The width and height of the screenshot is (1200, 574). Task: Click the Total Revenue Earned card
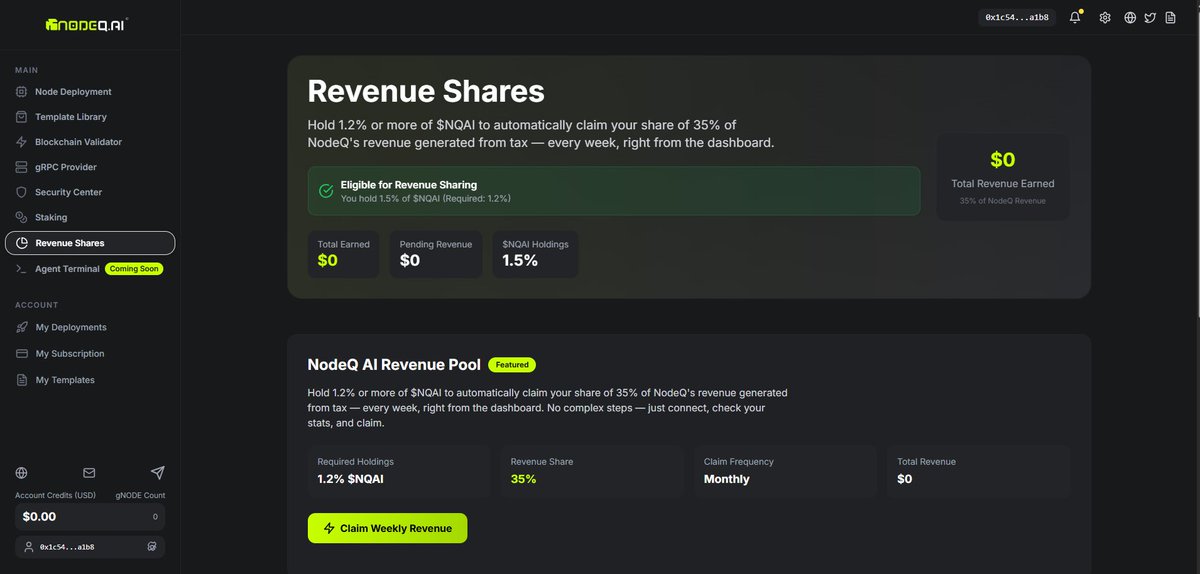point(1002,176)
